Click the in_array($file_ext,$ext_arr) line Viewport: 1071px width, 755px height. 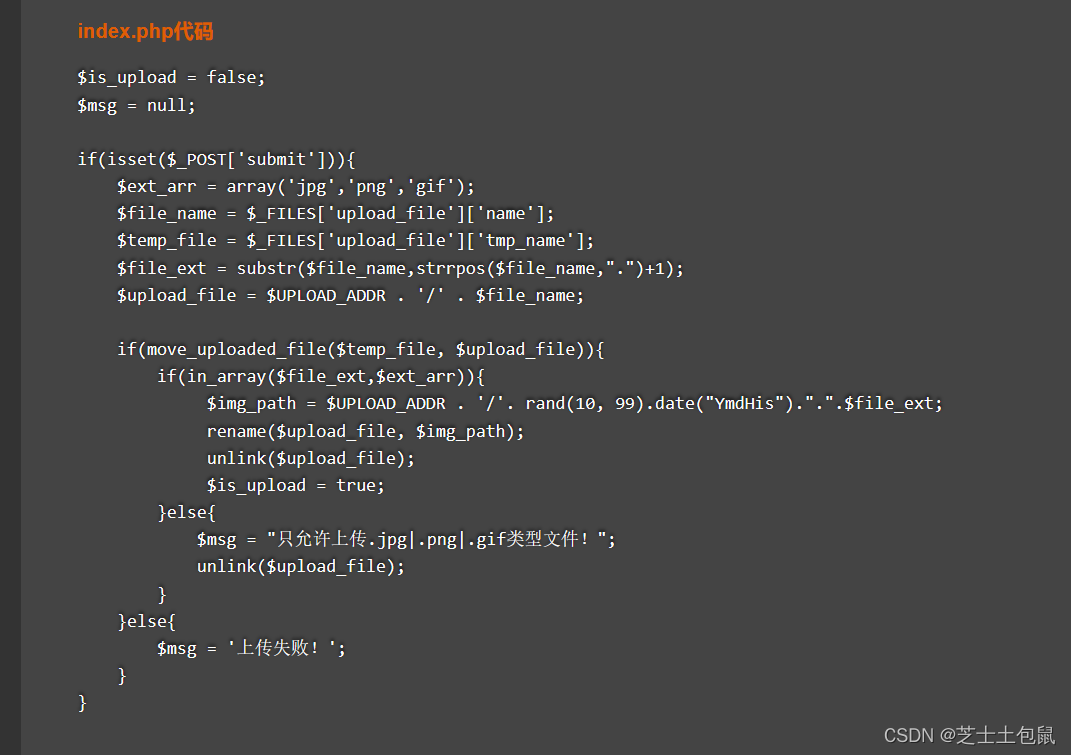click(x=320, y=377)
